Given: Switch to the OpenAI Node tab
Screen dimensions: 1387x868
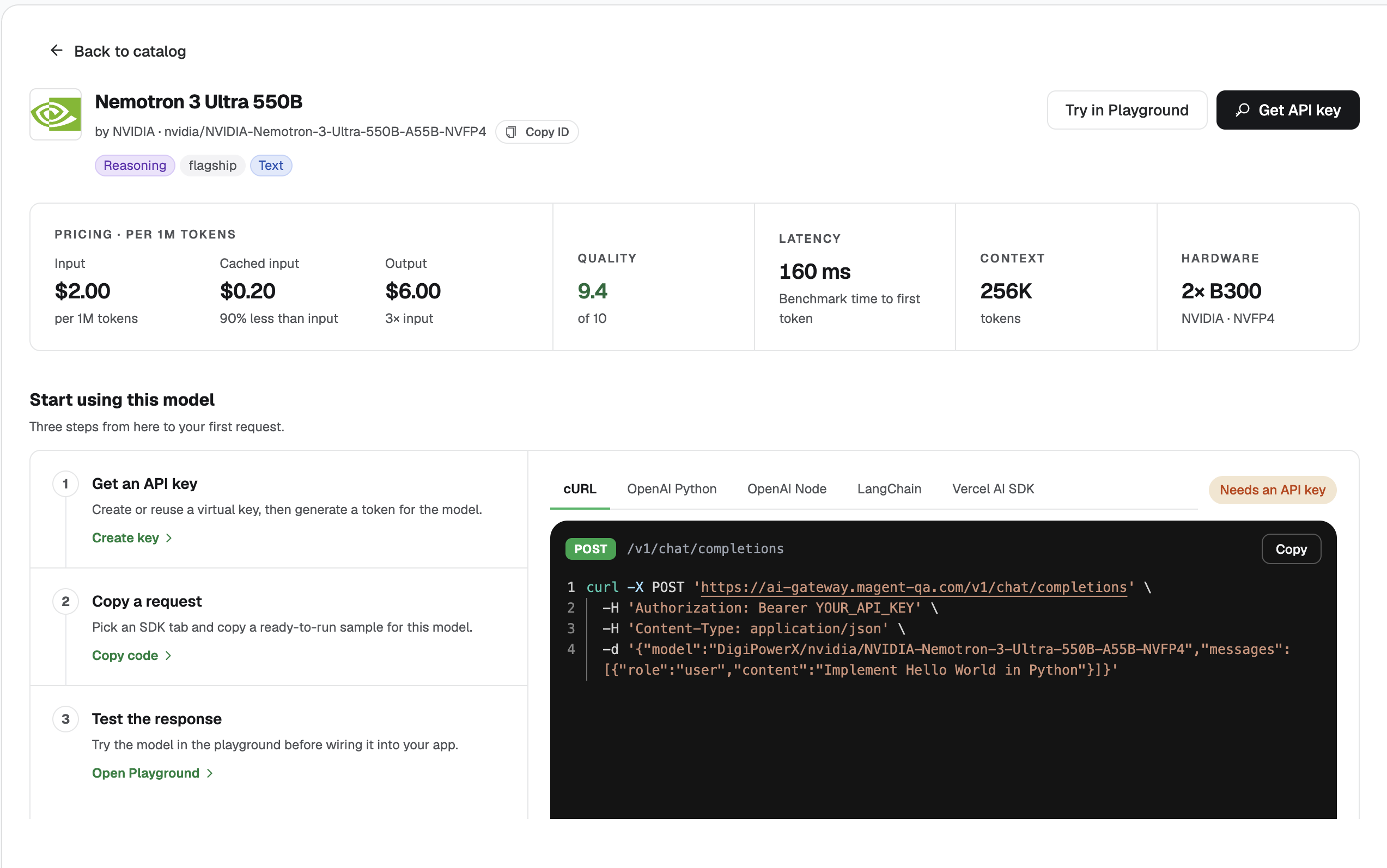Looking at the screenshot, I should (787, 489).
